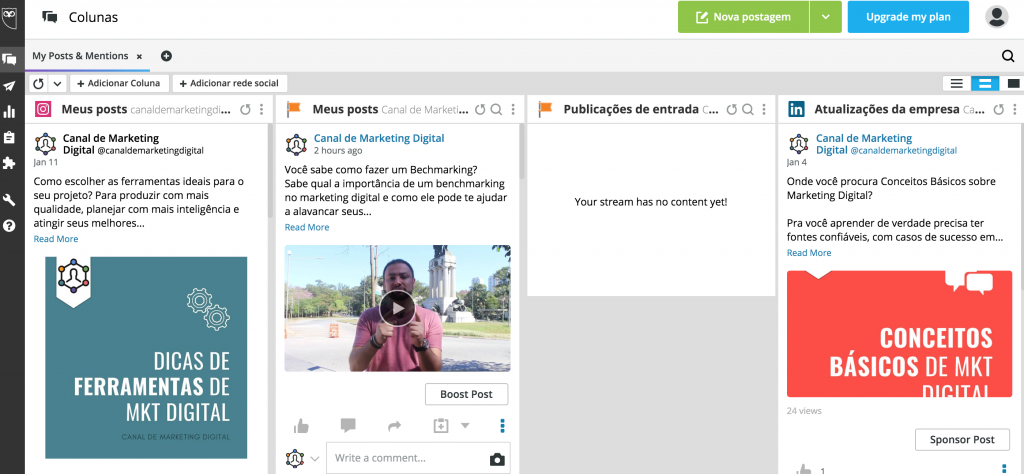Click '2 hours ago' timestamp
The width and height of the screenshot is (1024, 474).
click(338, 150)
